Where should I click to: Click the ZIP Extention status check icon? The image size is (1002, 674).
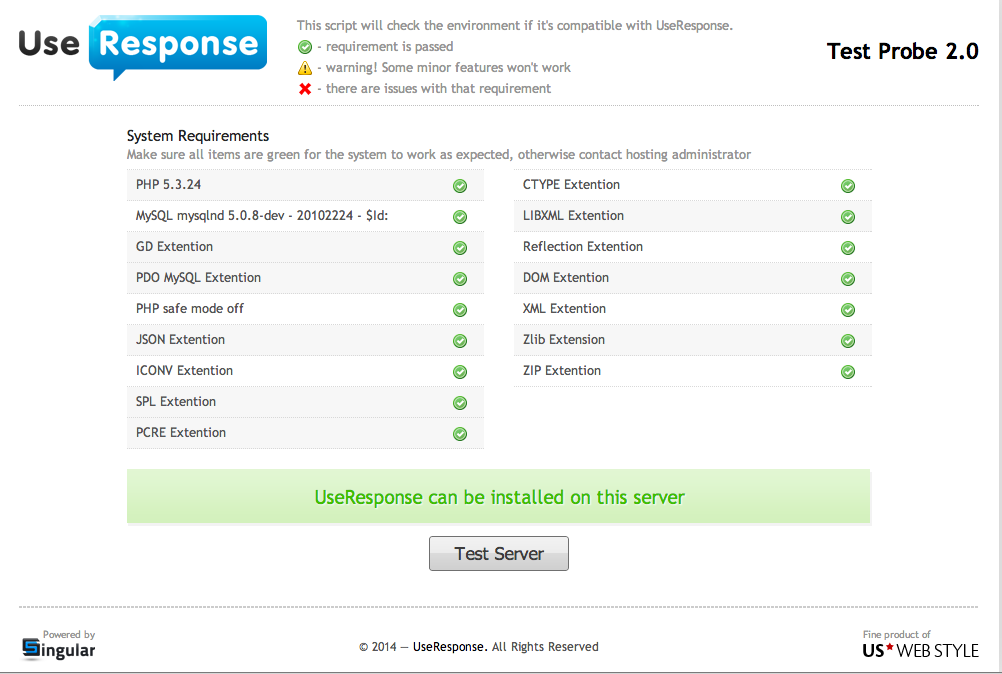(x=847, y=372)
